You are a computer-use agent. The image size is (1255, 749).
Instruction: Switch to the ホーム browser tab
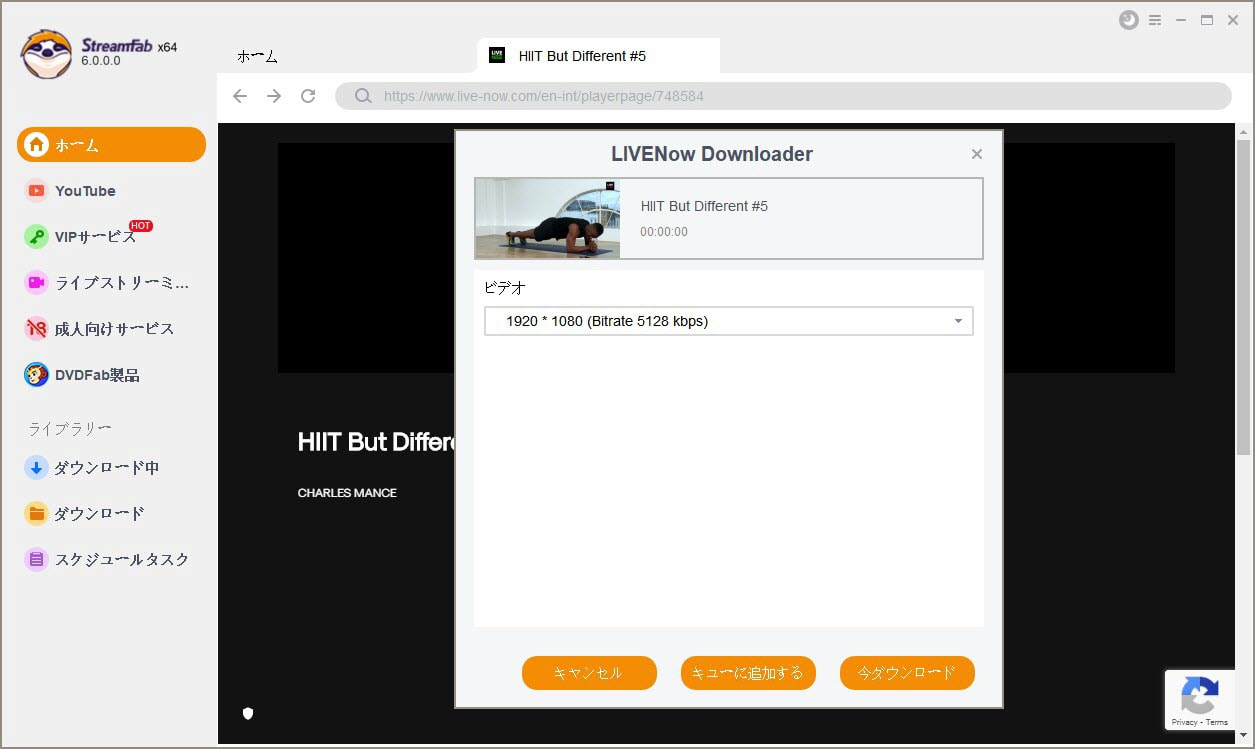click(x=258, y=57)
